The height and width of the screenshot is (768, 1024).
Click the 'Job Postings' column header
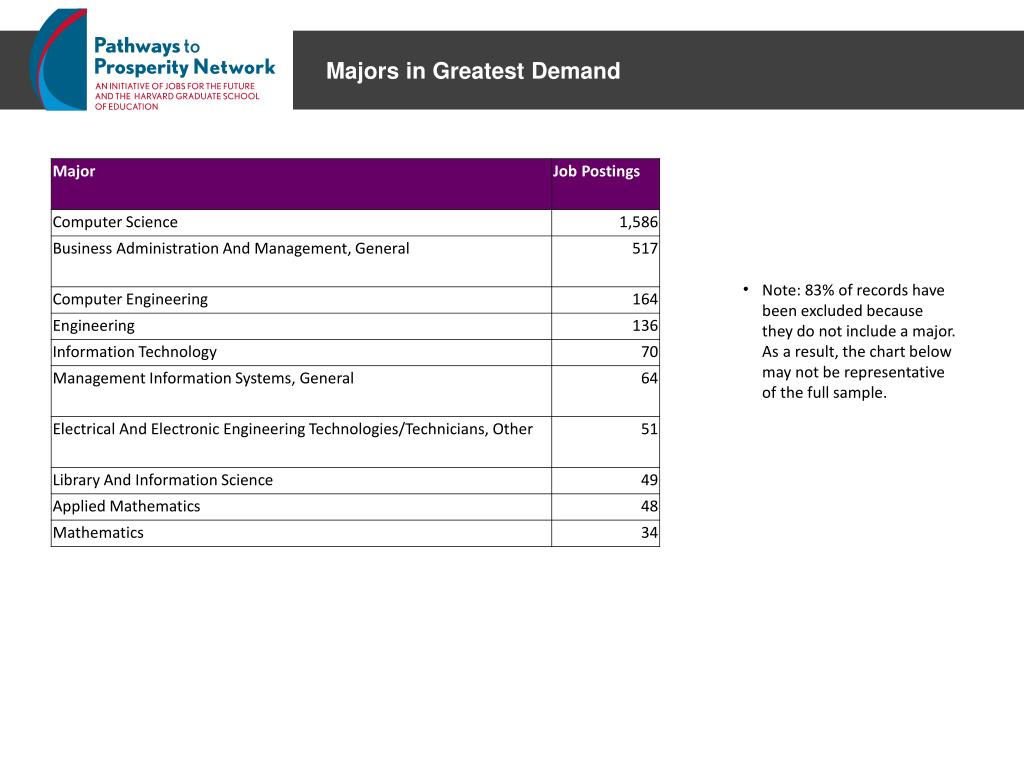coord(605,184)
